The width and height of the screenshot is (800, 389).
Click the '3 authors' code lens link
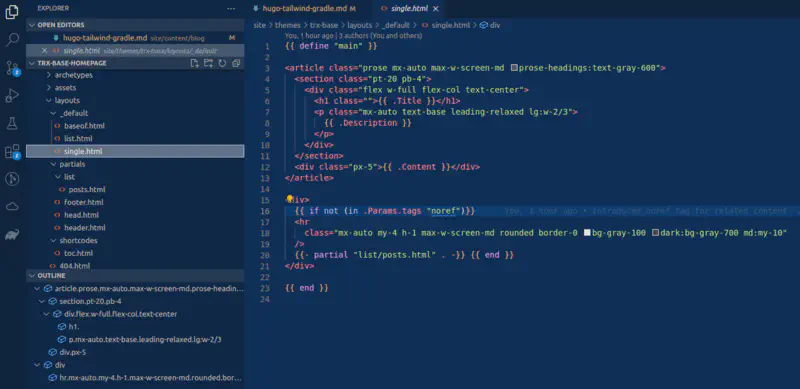click(380, 36)
